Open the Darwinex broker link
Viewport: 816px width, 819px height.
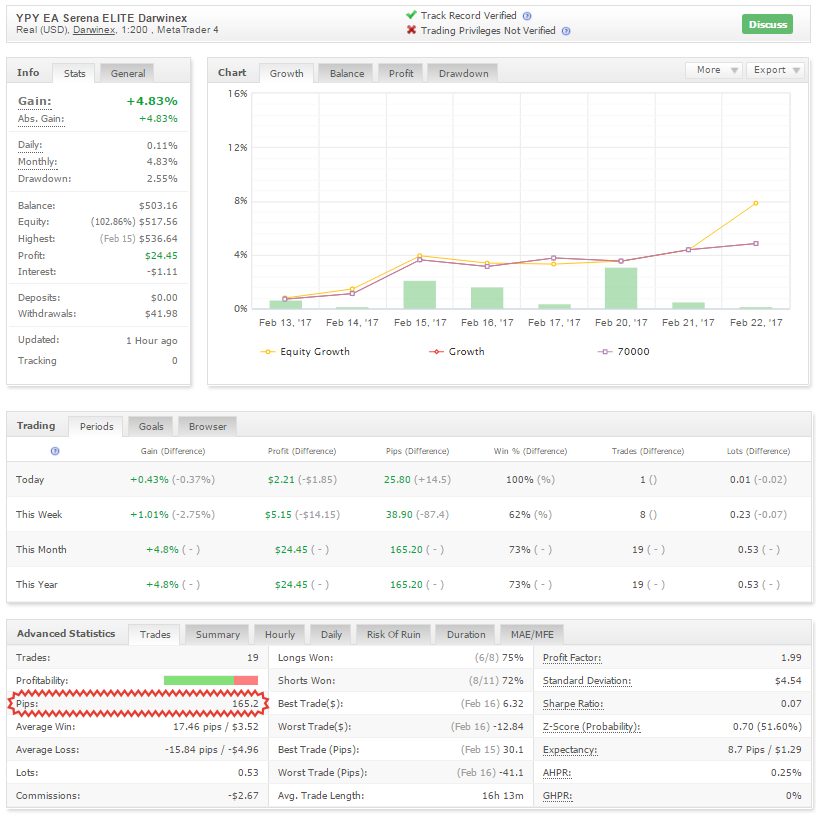[94, 30]
